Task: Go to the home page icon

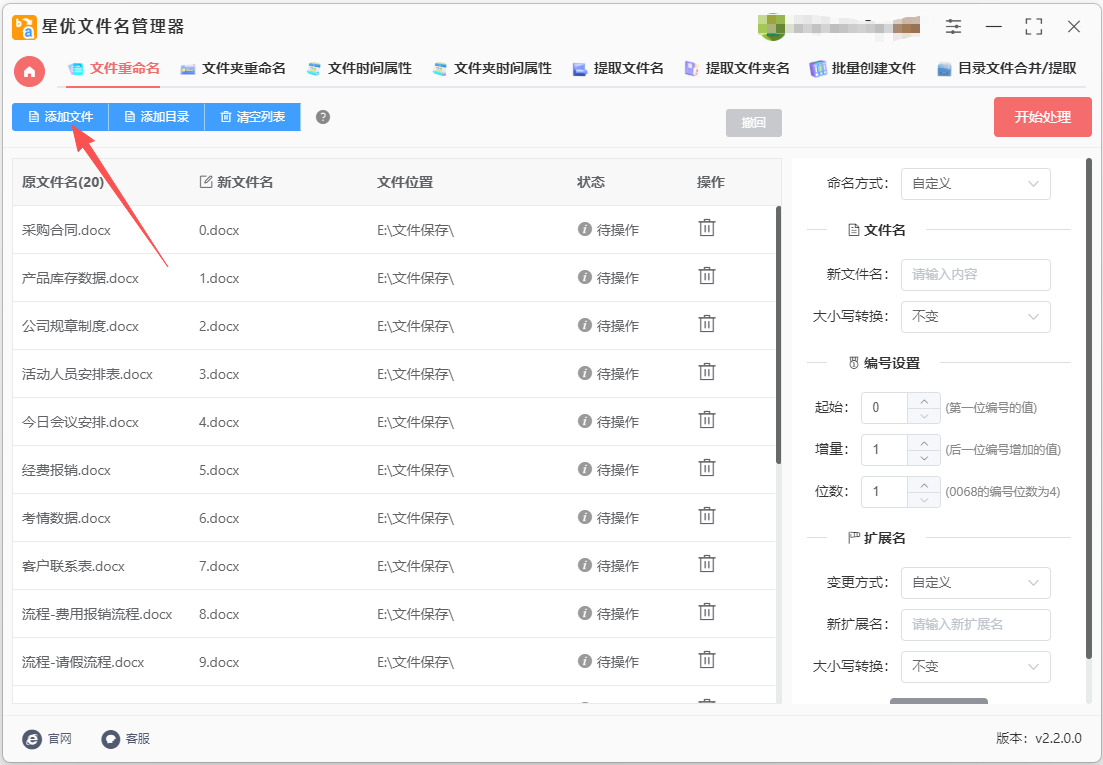Action: tap(30, 71)
